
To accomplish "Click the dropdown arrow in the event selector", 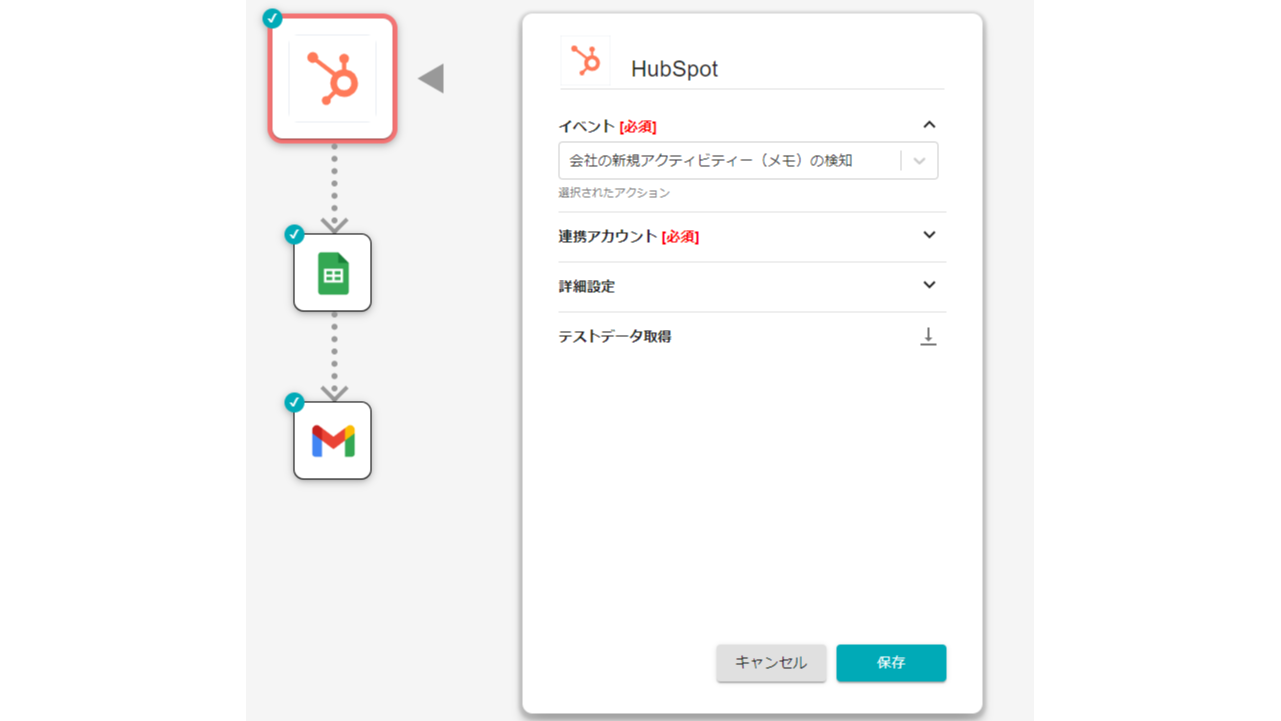I will click(920, 161).
